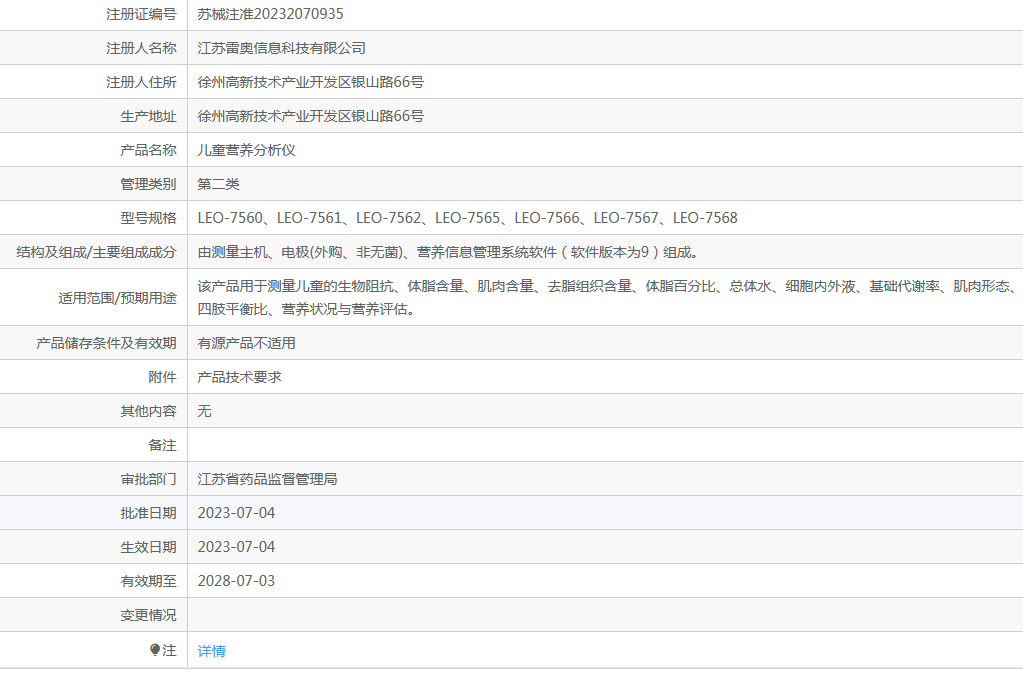Viewport: 1023px width, 674px height.
Task: Select the intended-use text beginning 该产品用于测量
Action: 607,298
